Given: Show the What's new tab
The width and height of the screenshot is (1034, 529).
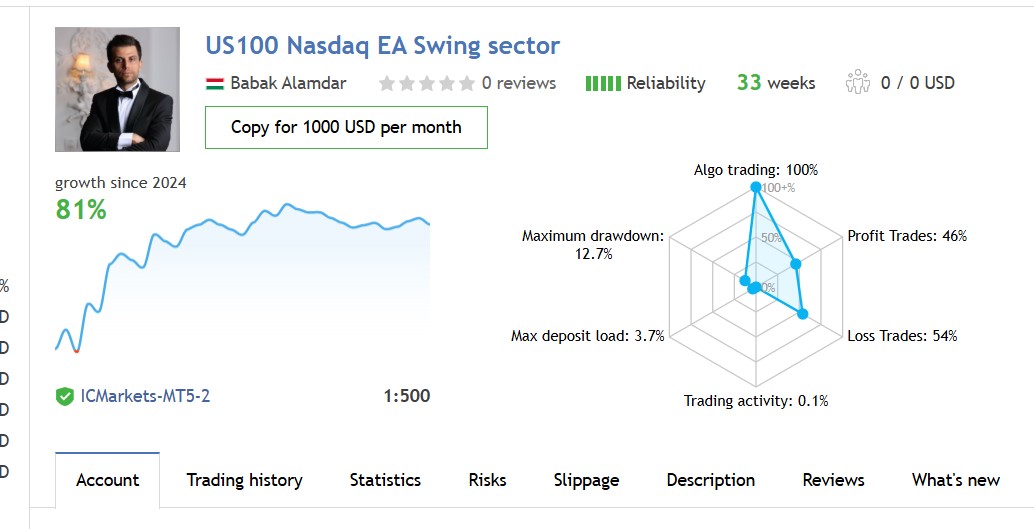Looking at the screenshot, I should click(955, 480).
